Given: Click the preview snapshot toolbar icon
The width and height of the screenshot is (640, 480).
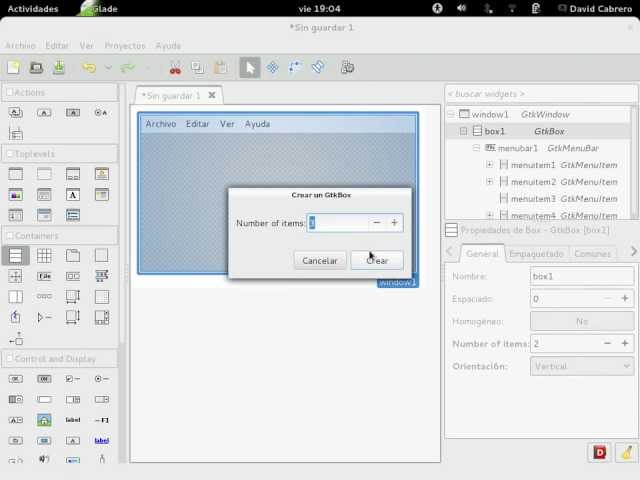Looking at the screenshot, I should tap(347, 67).
